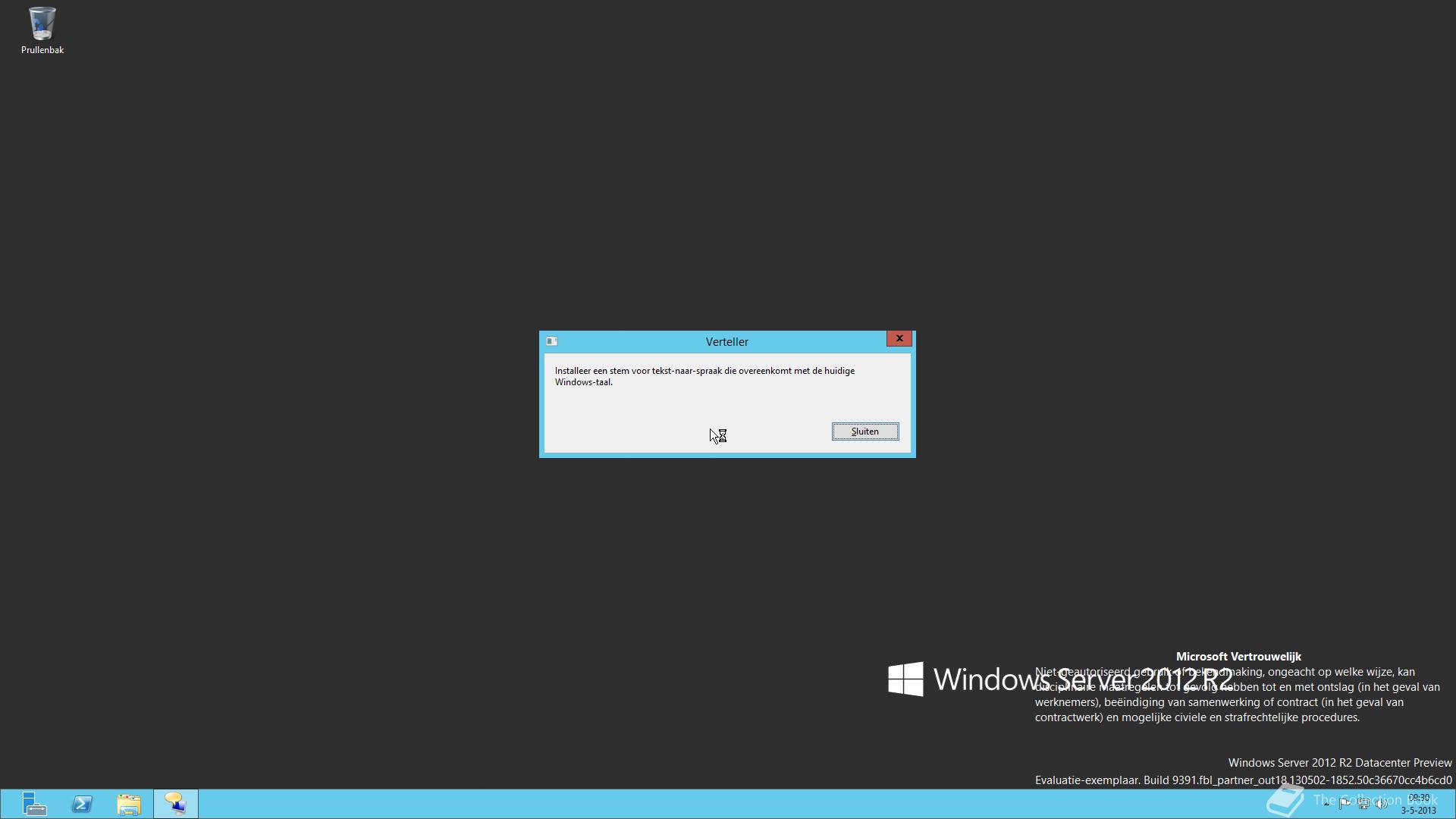This screenshot has width=1456, height=819.
Task: Click the Sluiten button in Verteller dialog
Action: tap(865, 431)
